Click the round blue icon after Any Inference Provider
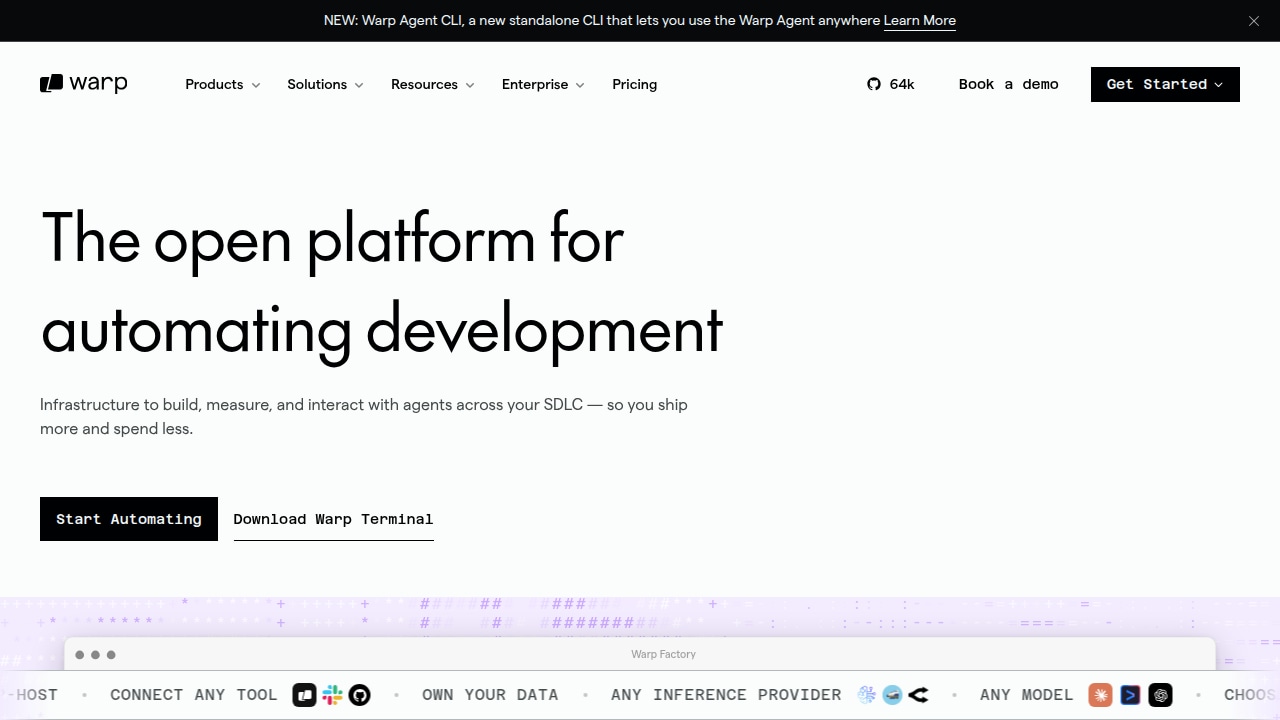1280x720 pixels. click(893, 695)
